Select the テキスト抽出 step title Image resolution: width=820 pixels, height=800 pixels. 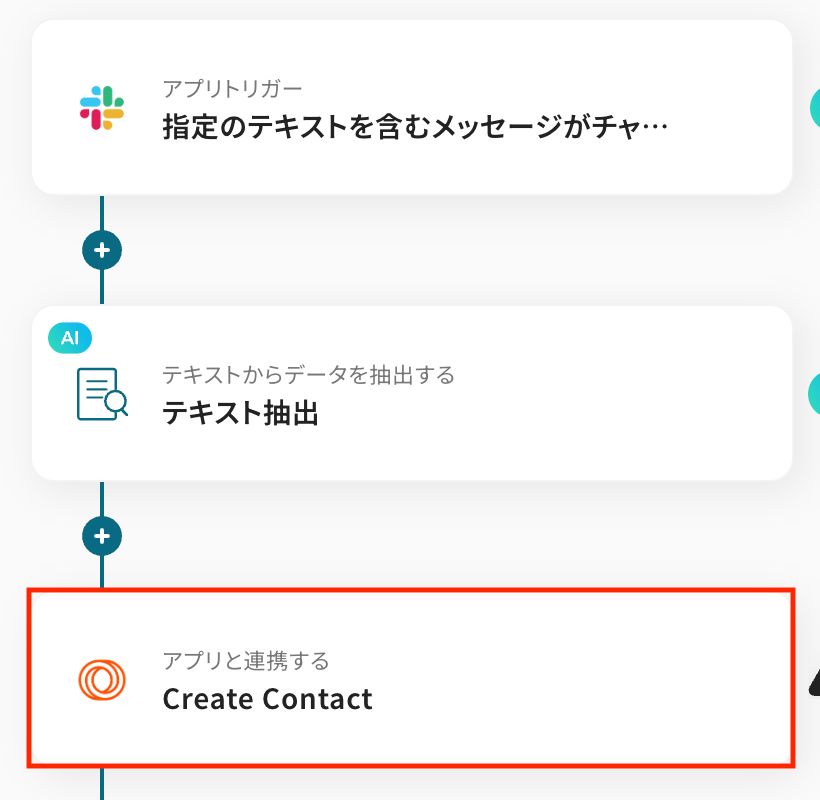(240, 414)
